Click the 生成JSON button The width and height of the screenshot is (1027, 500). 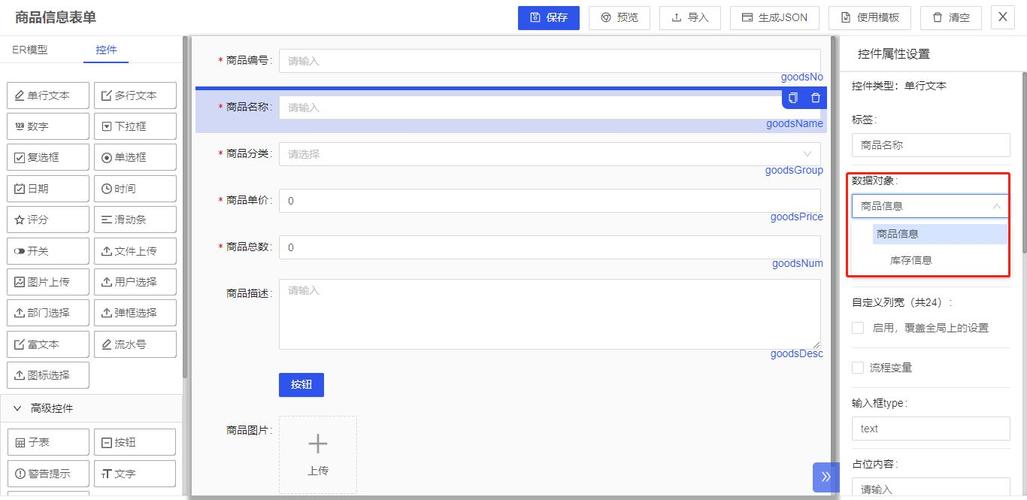click(x=775, y=18)
